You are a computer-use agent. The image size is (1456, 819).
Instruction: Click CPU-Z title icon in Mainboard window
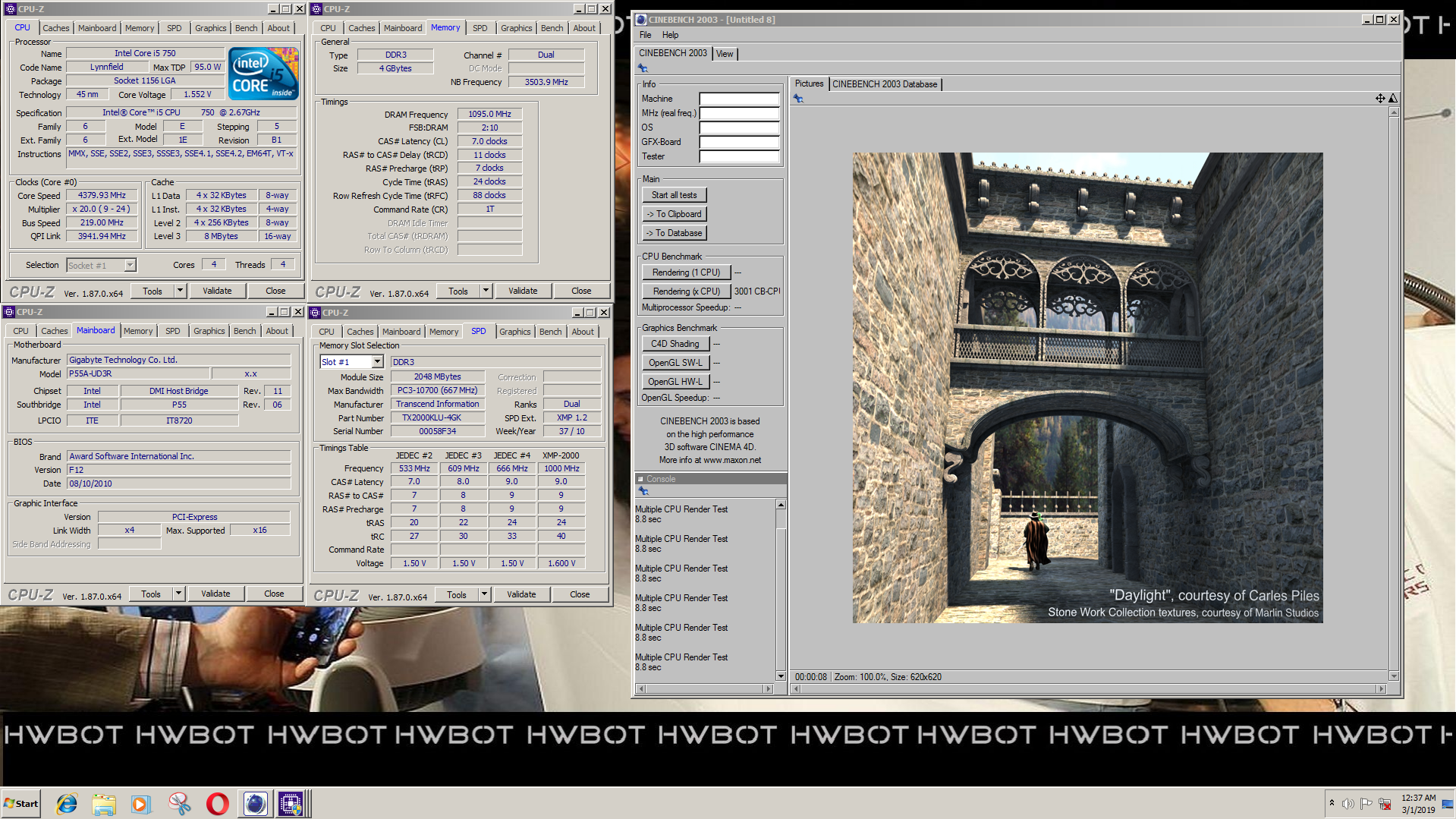tap(10, 312)
